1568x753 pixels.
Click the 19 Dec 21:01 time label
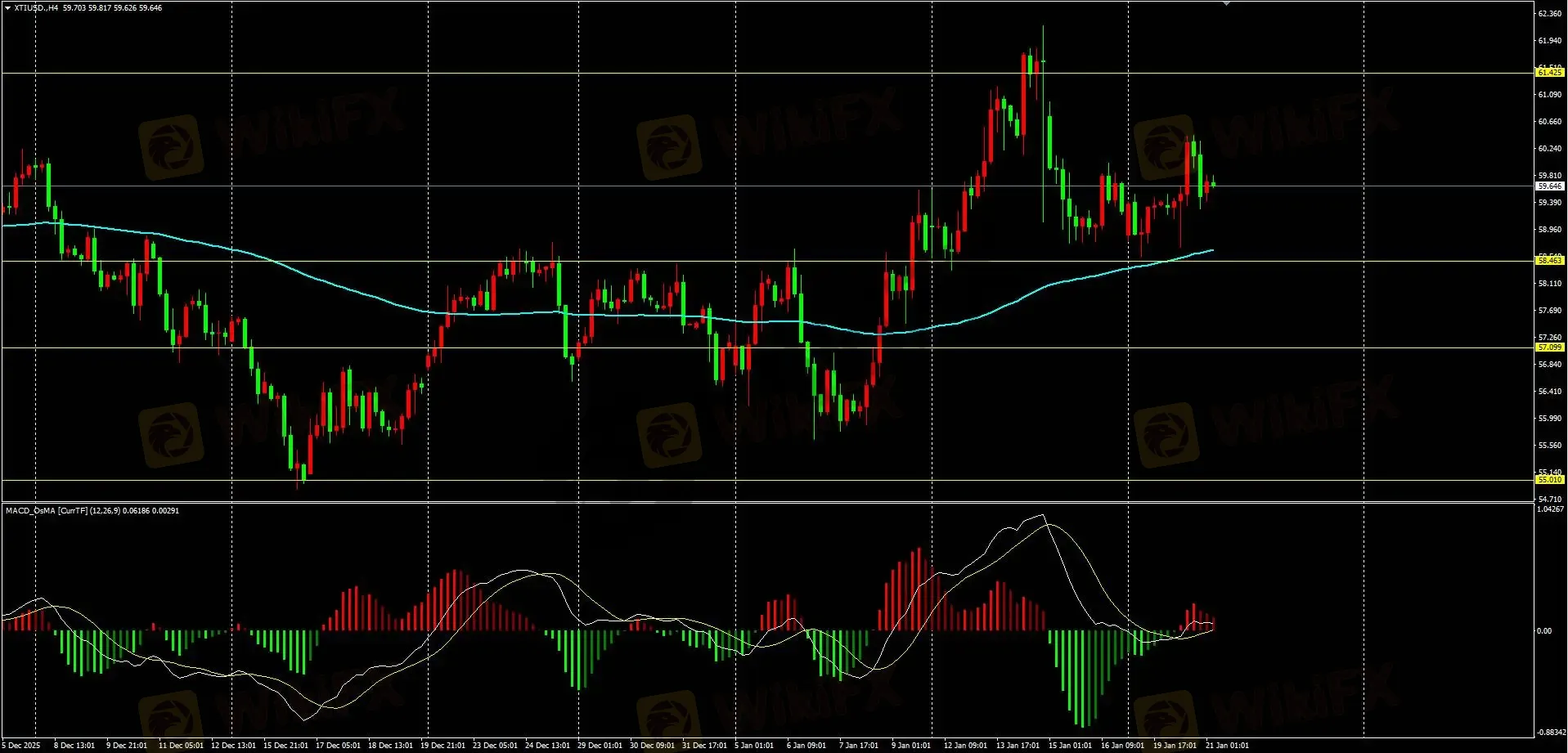coord(443,746)
